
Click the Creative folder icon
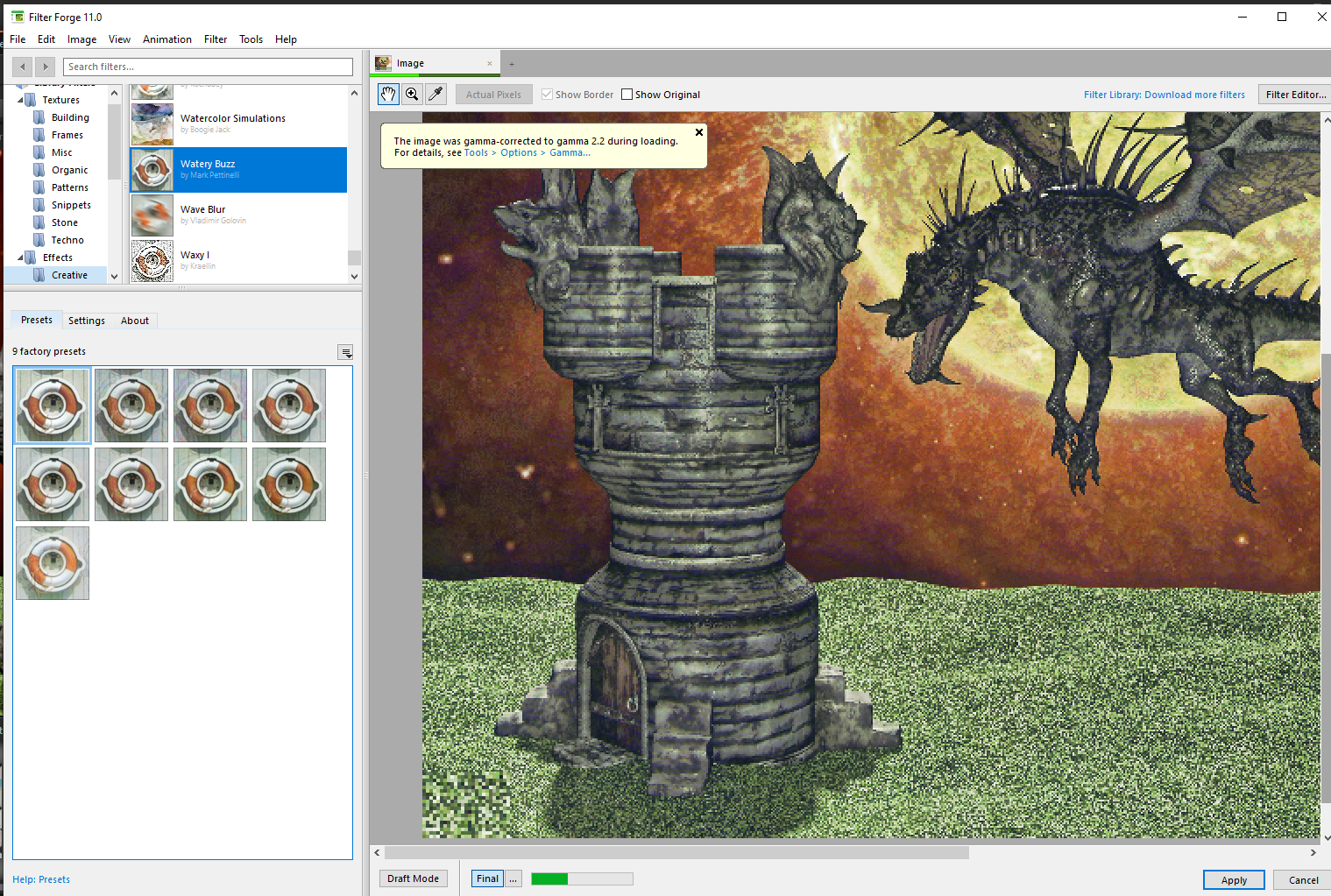pyautogui.click(x=39, y=275)
